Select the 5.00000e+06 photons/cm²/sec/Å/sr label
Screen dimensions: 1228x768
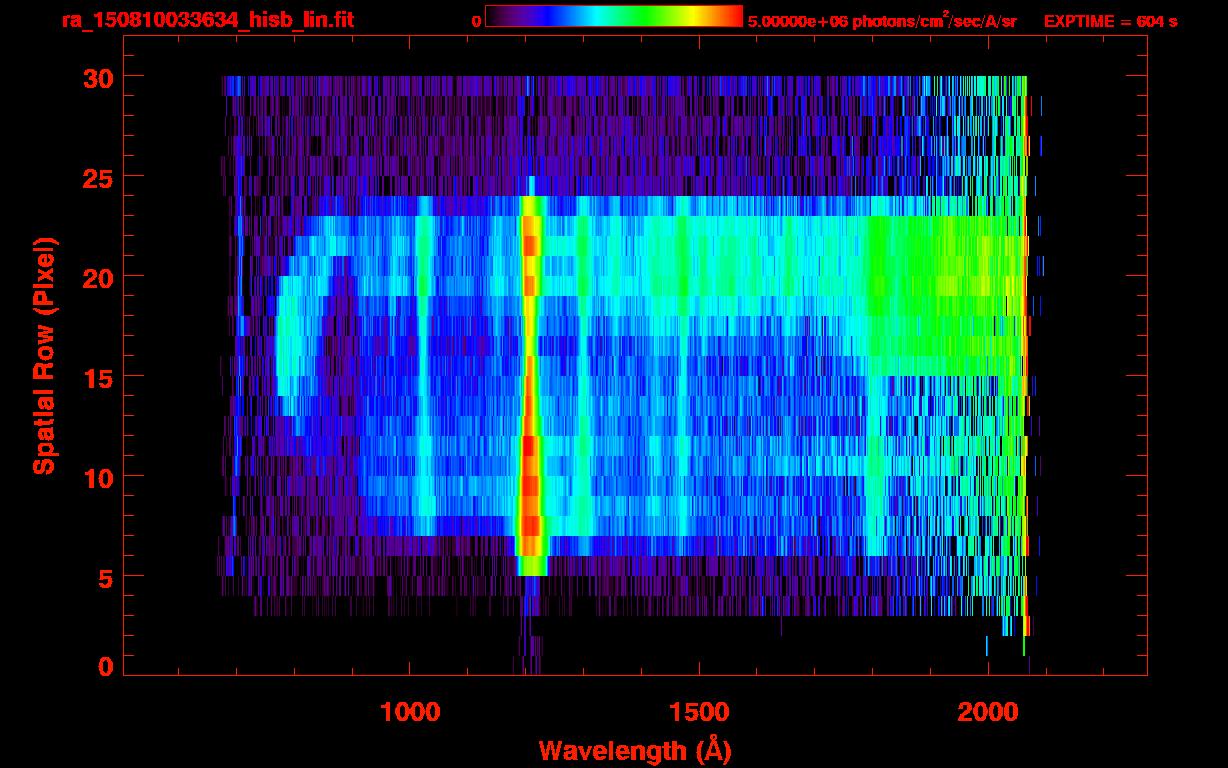point(882,20)
